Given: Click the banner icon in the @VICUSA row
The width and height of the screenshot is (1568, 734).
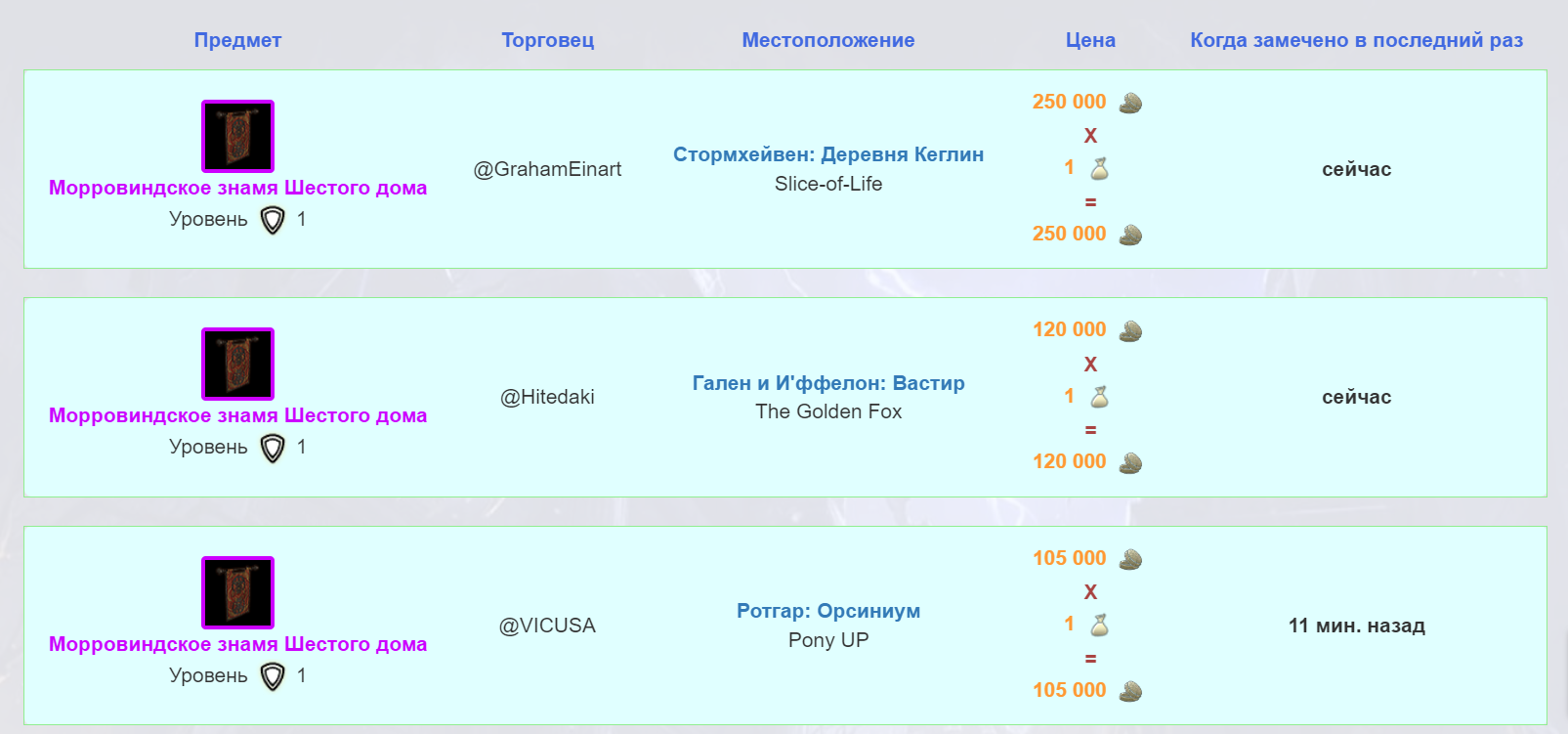Looking at the screenshot, I should coord(237,592).
